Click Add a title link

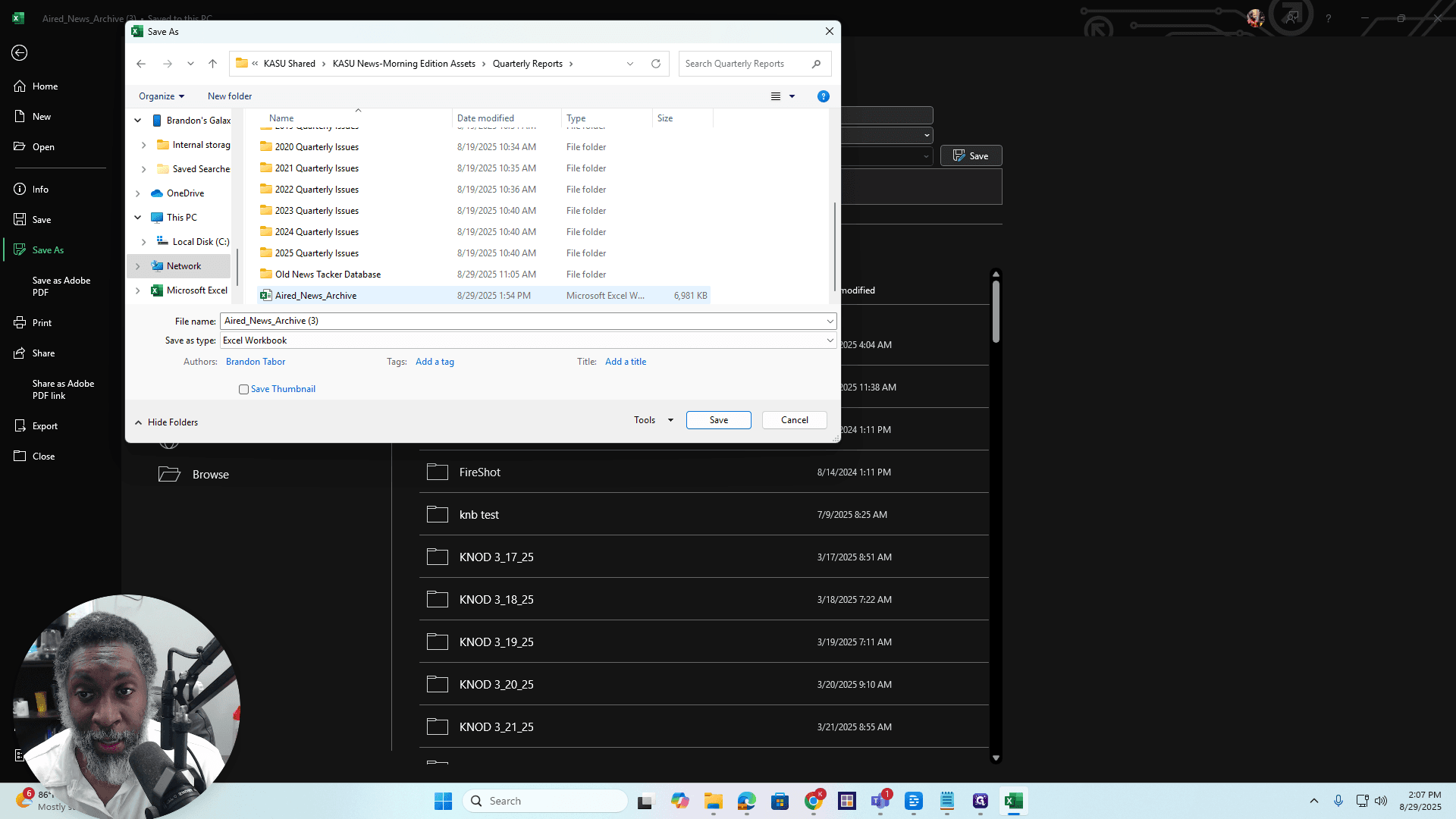(626, 362)
